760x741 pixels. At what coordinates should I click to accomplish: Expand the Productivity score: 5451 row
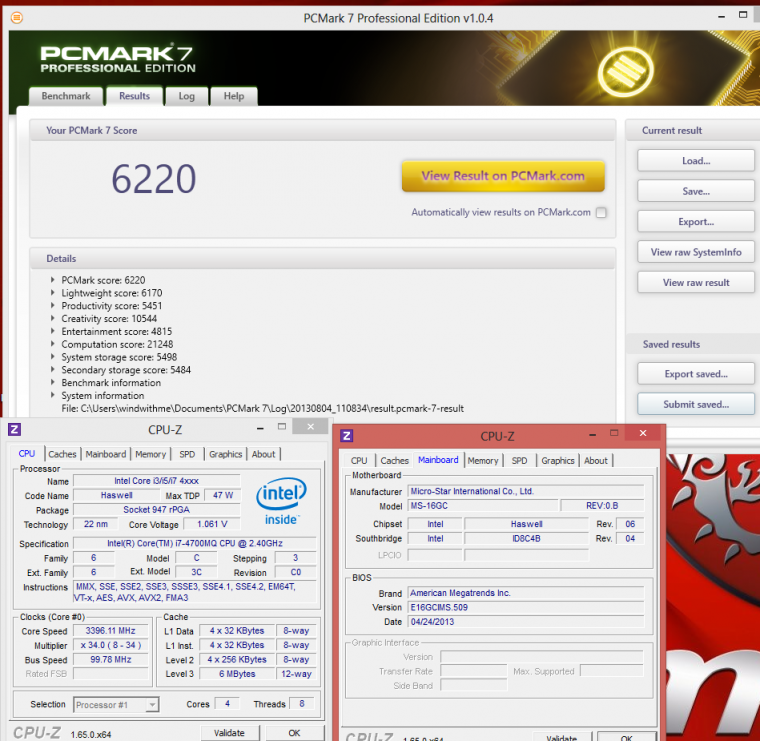[53, 305]
